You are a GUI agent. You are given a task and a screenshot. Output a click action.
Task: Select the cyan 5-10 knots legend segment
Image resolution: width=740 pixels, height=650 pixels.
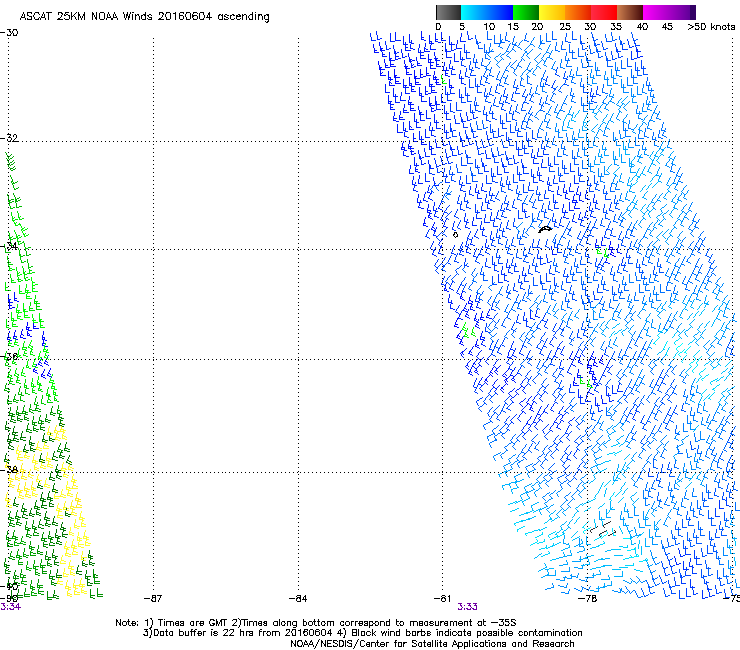pyautogui.click(x=474, y=12)
